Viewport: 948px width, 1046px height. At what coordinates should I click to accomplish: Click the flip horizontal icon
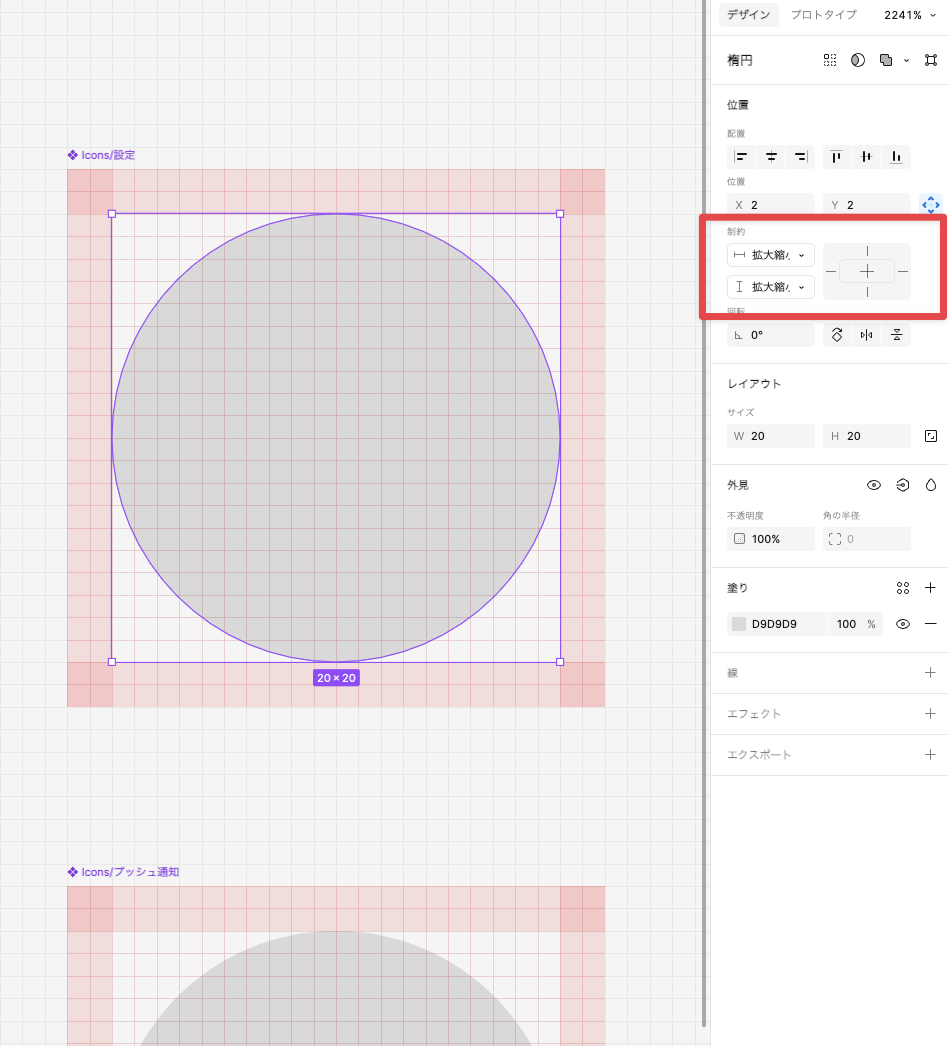pyautogui.click(x=866, y=335)
